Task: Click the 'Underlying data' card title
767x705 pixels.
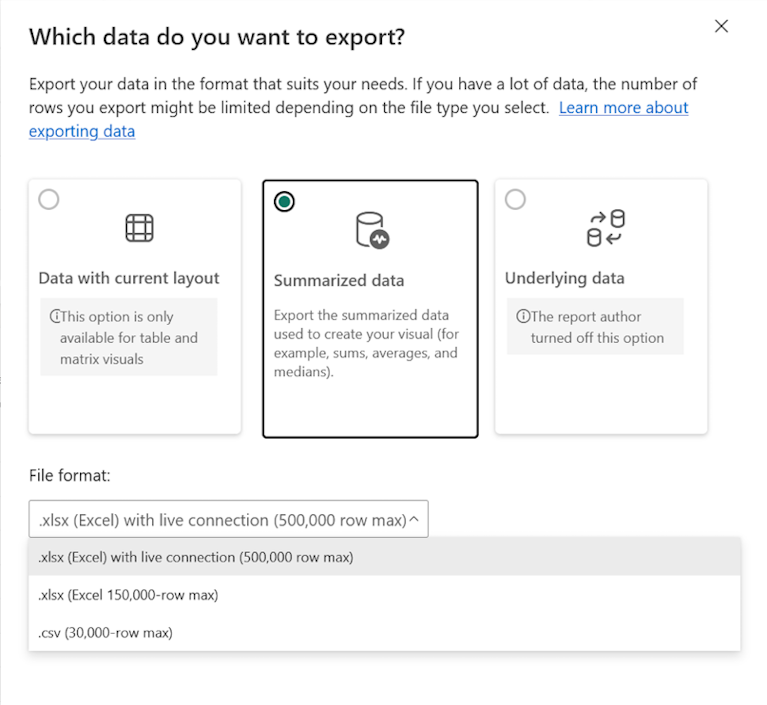Action: 564,278
